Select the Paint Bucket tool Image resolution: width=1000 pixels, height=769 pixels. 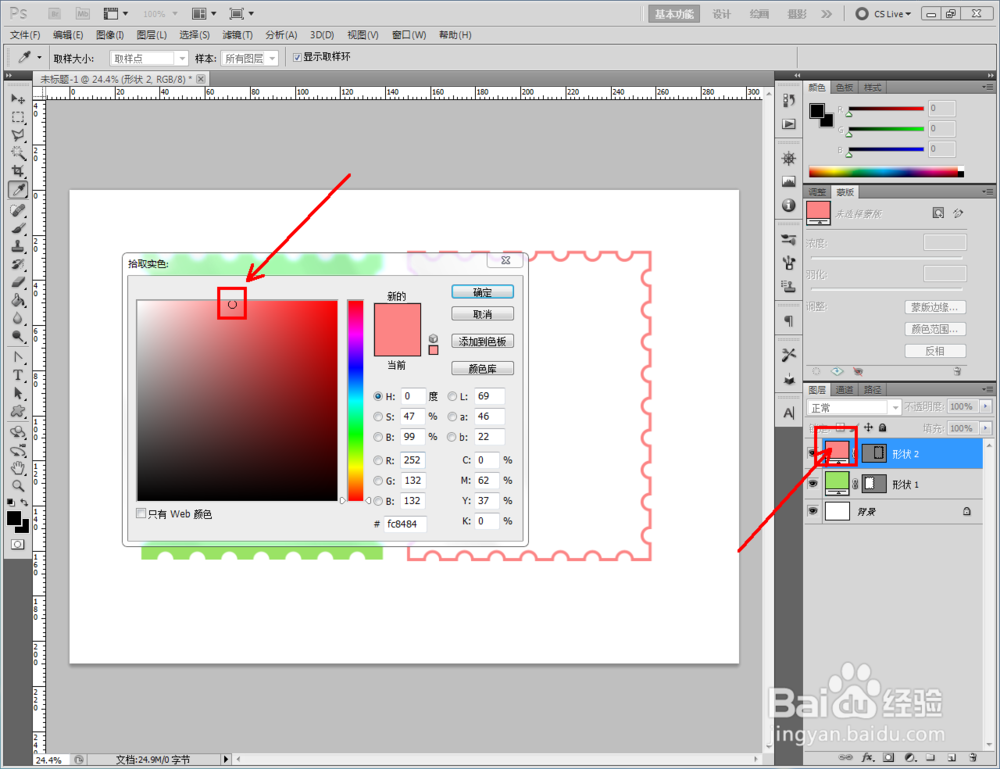(x=18, y=300)
